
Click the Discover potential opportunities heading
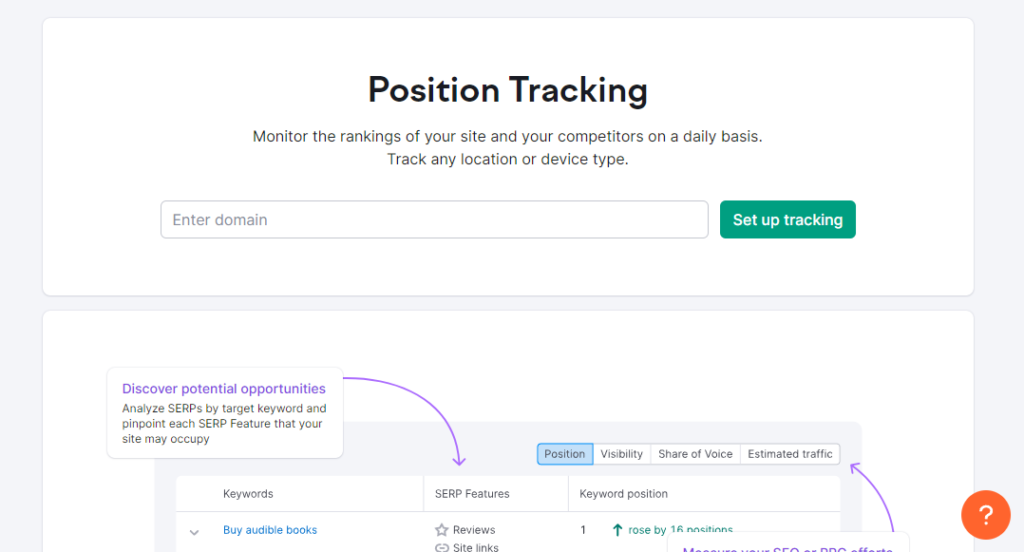pos(223,389)
